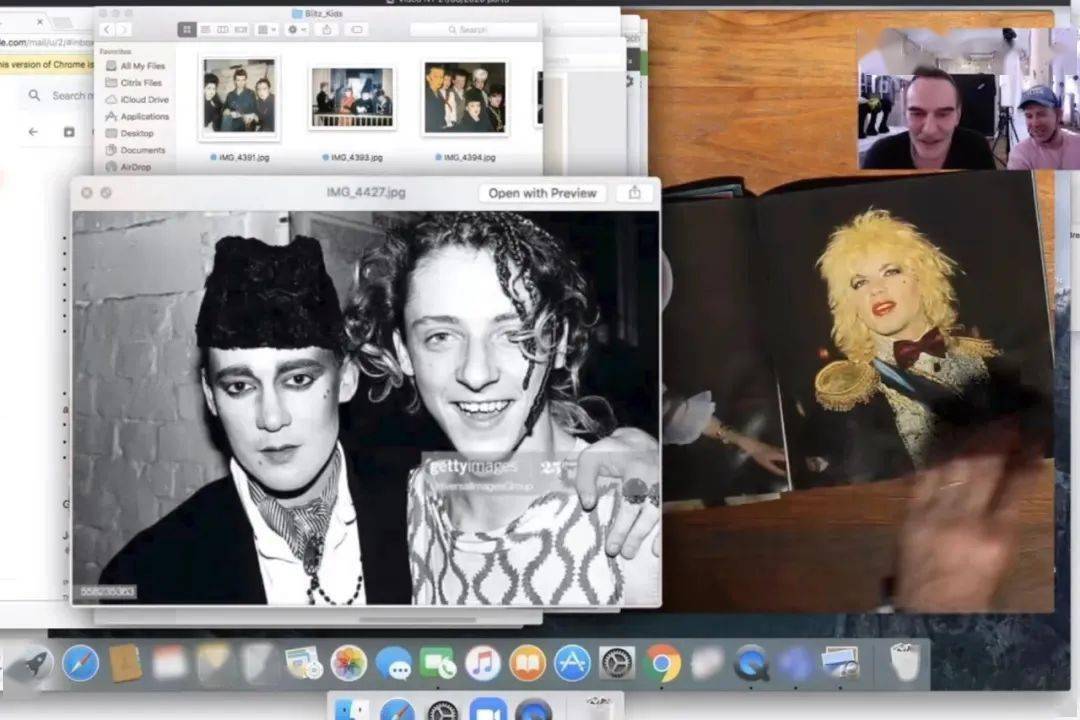Select All My Files in Finder sidebar

pos(141,66)
